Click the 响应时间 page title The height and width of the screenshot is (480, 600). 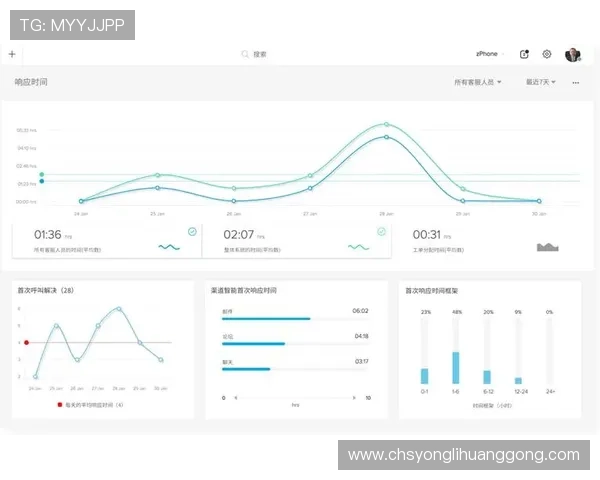(x=31, y=82)
